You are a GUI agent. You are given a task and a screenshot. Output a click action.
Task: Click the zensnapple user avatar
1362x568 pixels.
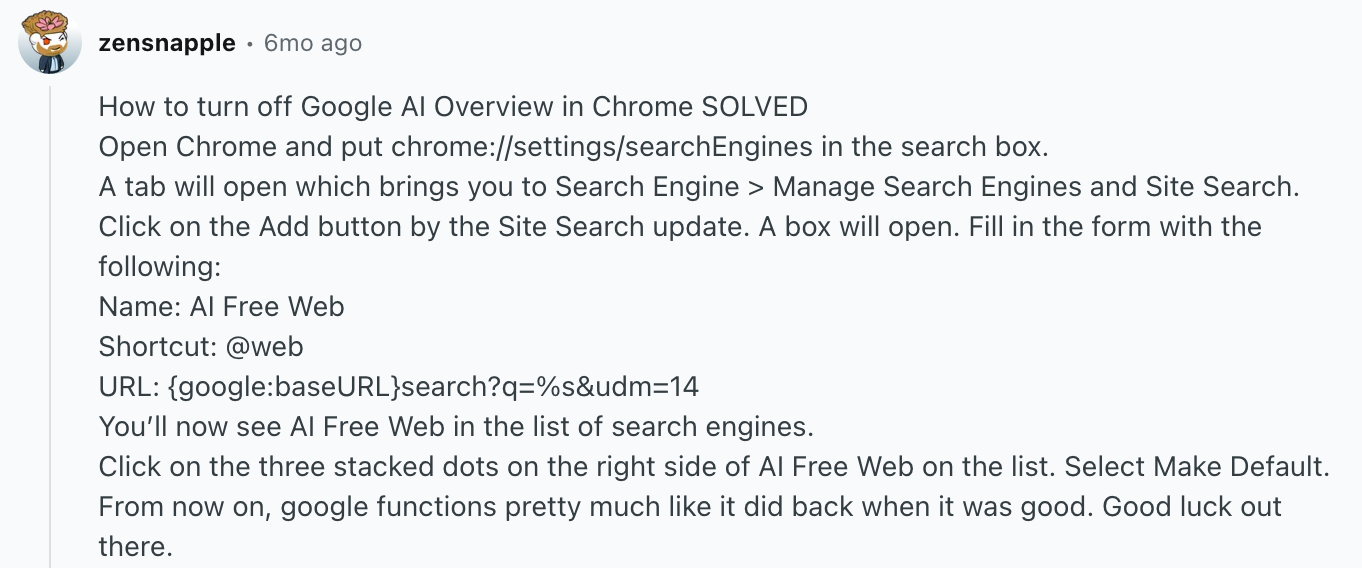[x=50, y=43]
